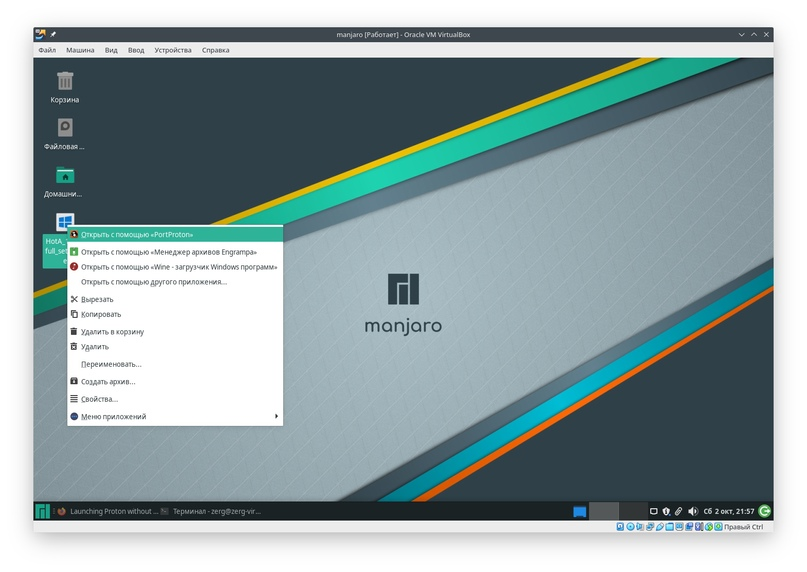Open the volume speaker tray icon
807x572 pixels.
coord(693,511)
